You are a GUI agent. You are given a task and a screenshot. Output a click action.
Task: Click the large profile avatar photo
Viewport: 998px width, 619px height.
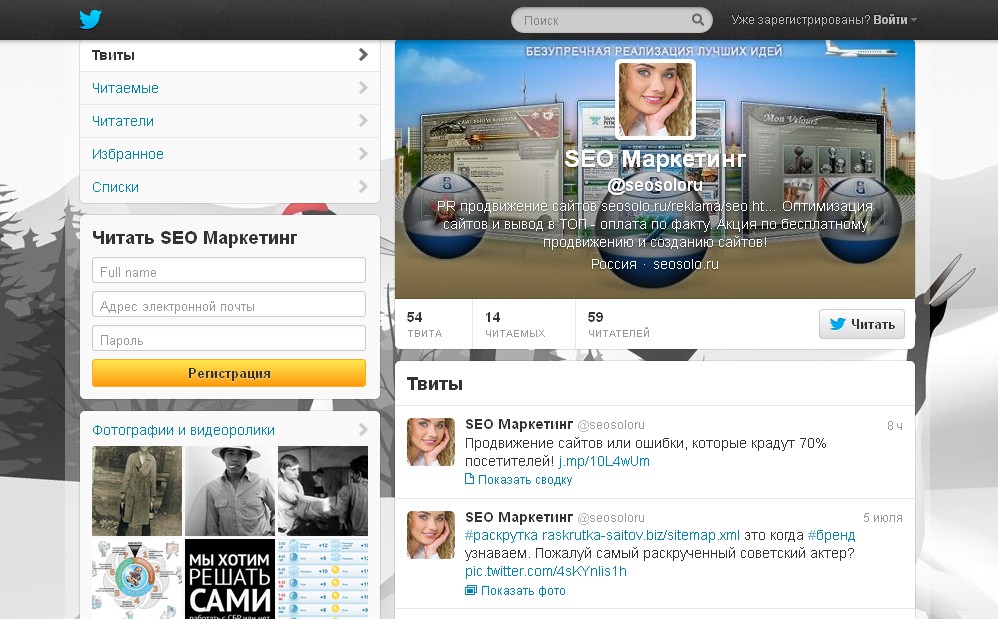coord(655,99)
